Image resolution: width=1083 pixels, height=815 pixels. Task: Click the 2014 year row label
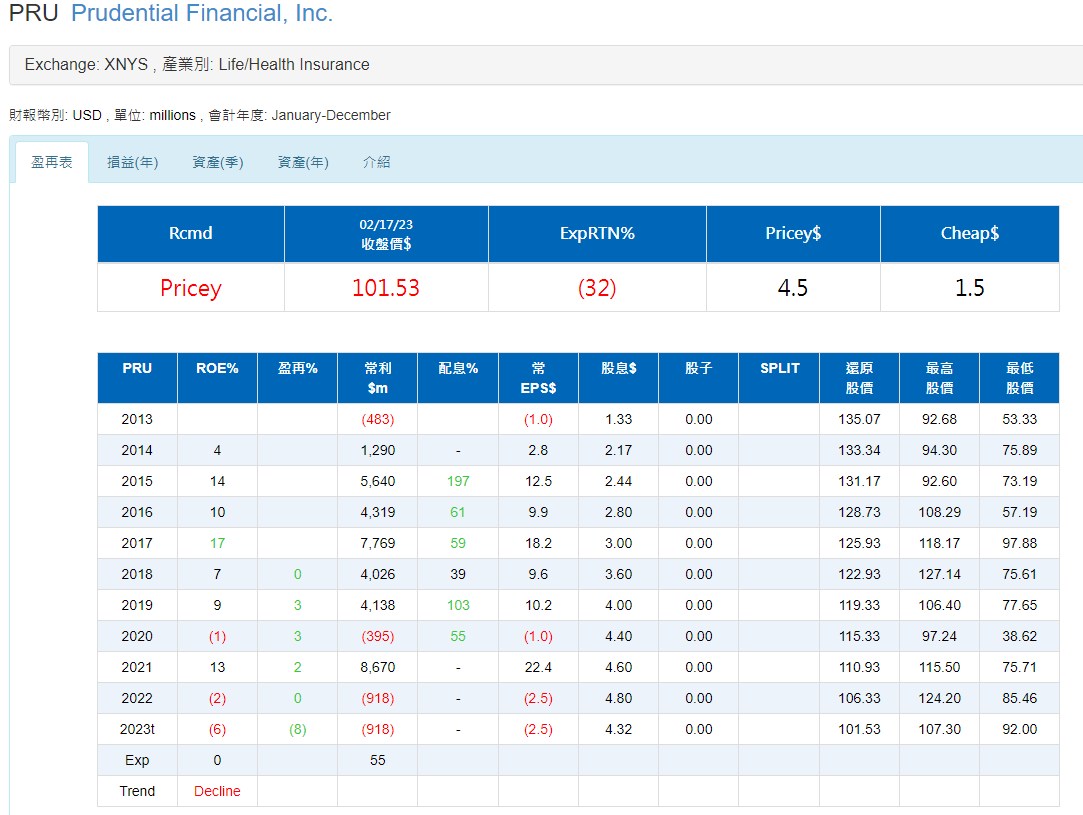tap(137, 450)
